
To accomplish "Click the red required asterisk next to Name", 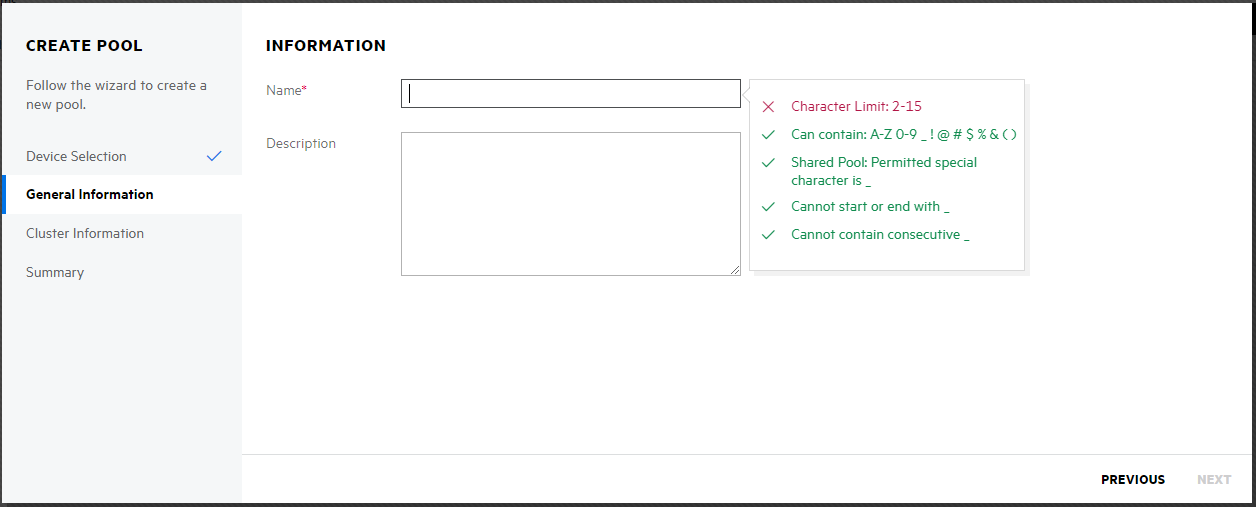I will click(304, 90).
